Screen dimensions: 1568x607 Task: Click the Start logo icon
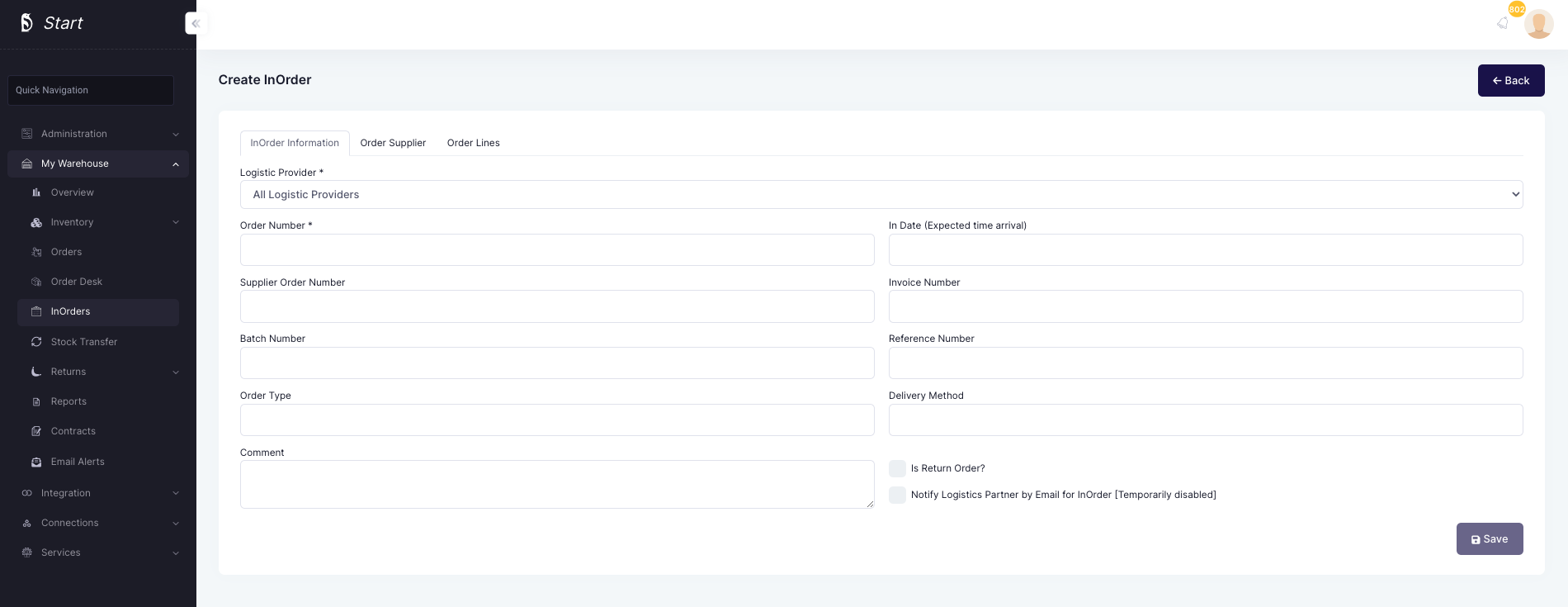click(26, 23)
